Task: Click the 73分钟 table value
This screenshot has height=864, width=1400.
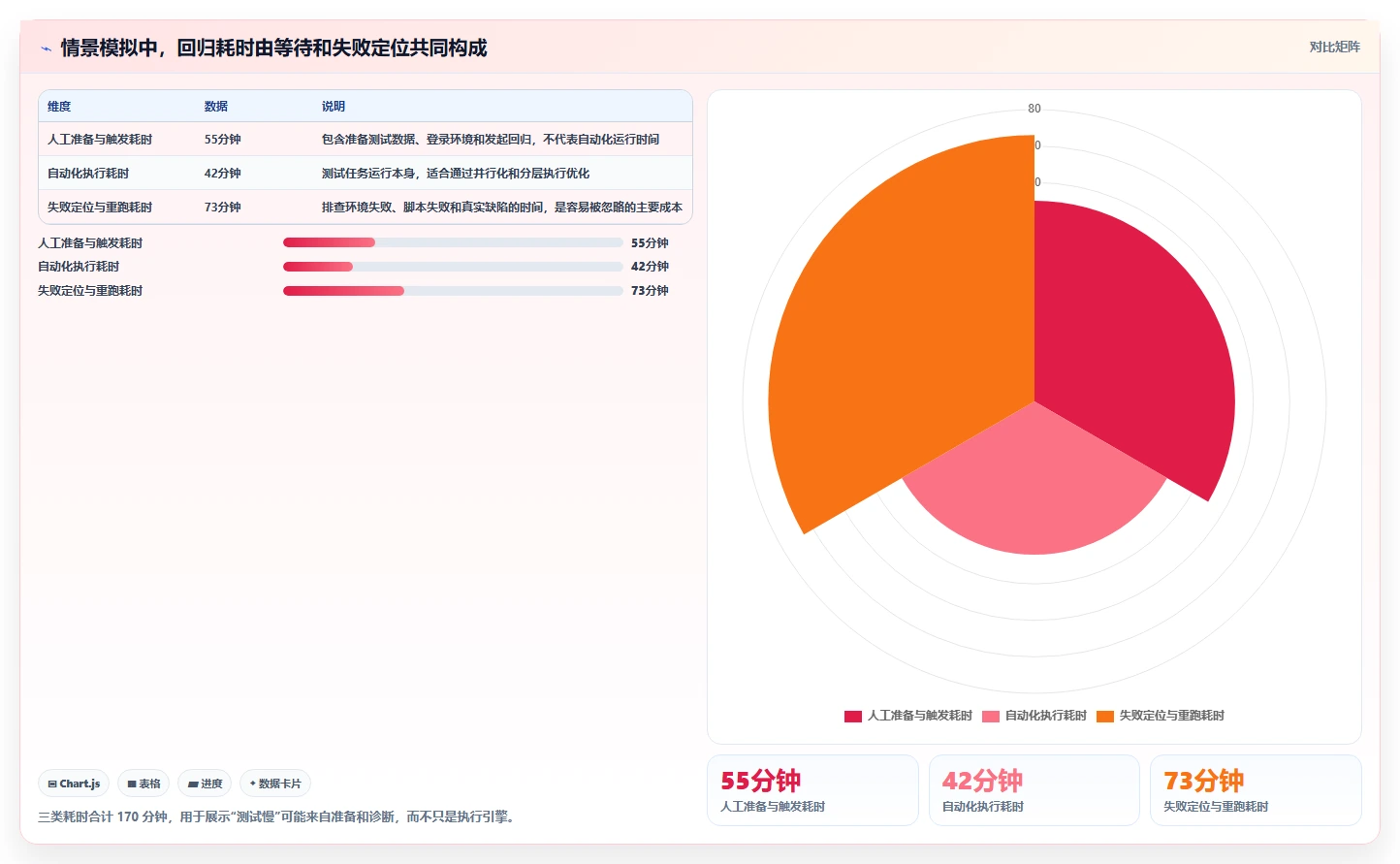Action: pyautogui.click(x=223, y=208)
